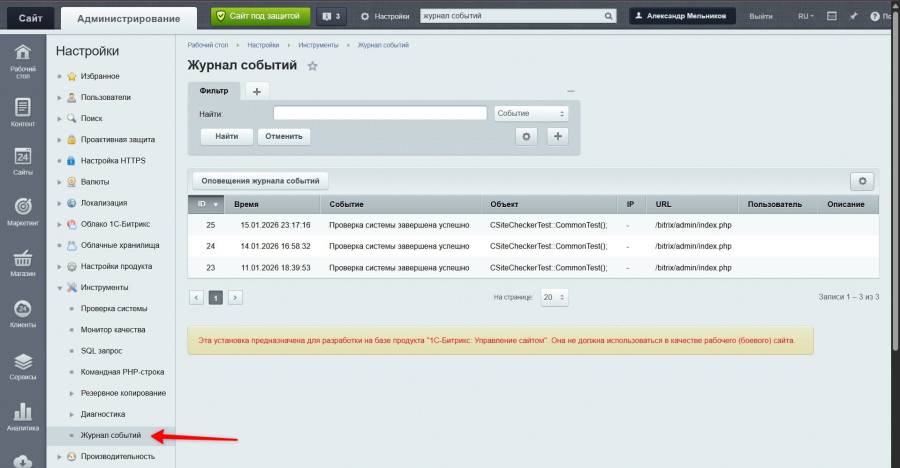Open the RU language dropdown
This screenshot has height=468, width=900.
pyautogui.click(x=805, y=17)
